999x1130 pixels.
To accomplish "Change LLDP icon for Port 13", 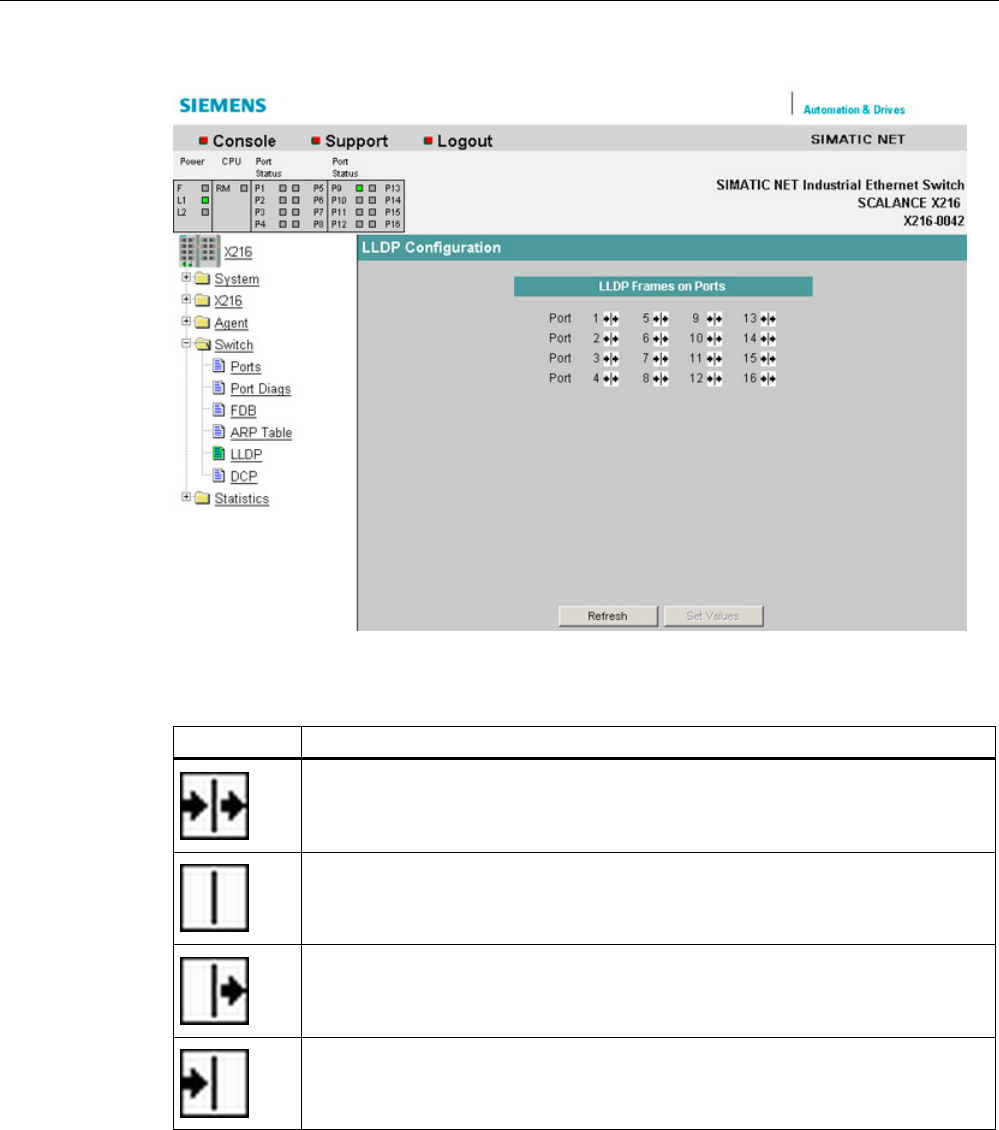I will [x=768, y=319].
